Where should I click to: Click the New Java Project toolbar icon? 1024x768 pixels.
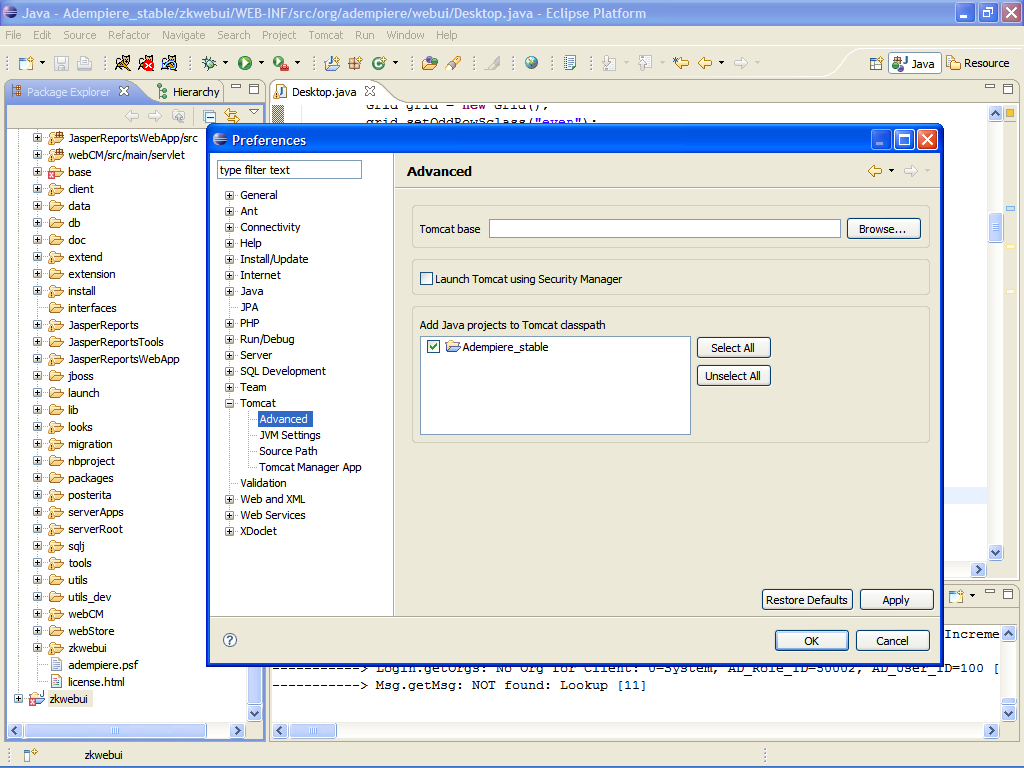coord(332,63)
